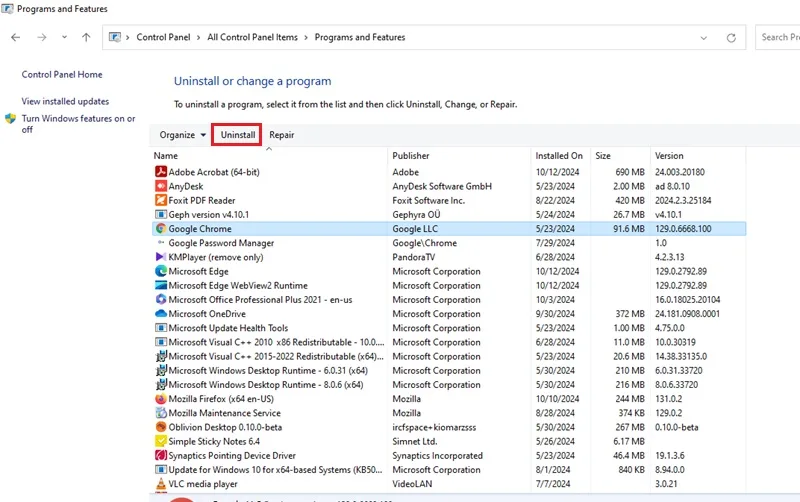Select the Simnet Ltd. publisher cell
This screenshot has height=502, width=800.
[415, 441]
